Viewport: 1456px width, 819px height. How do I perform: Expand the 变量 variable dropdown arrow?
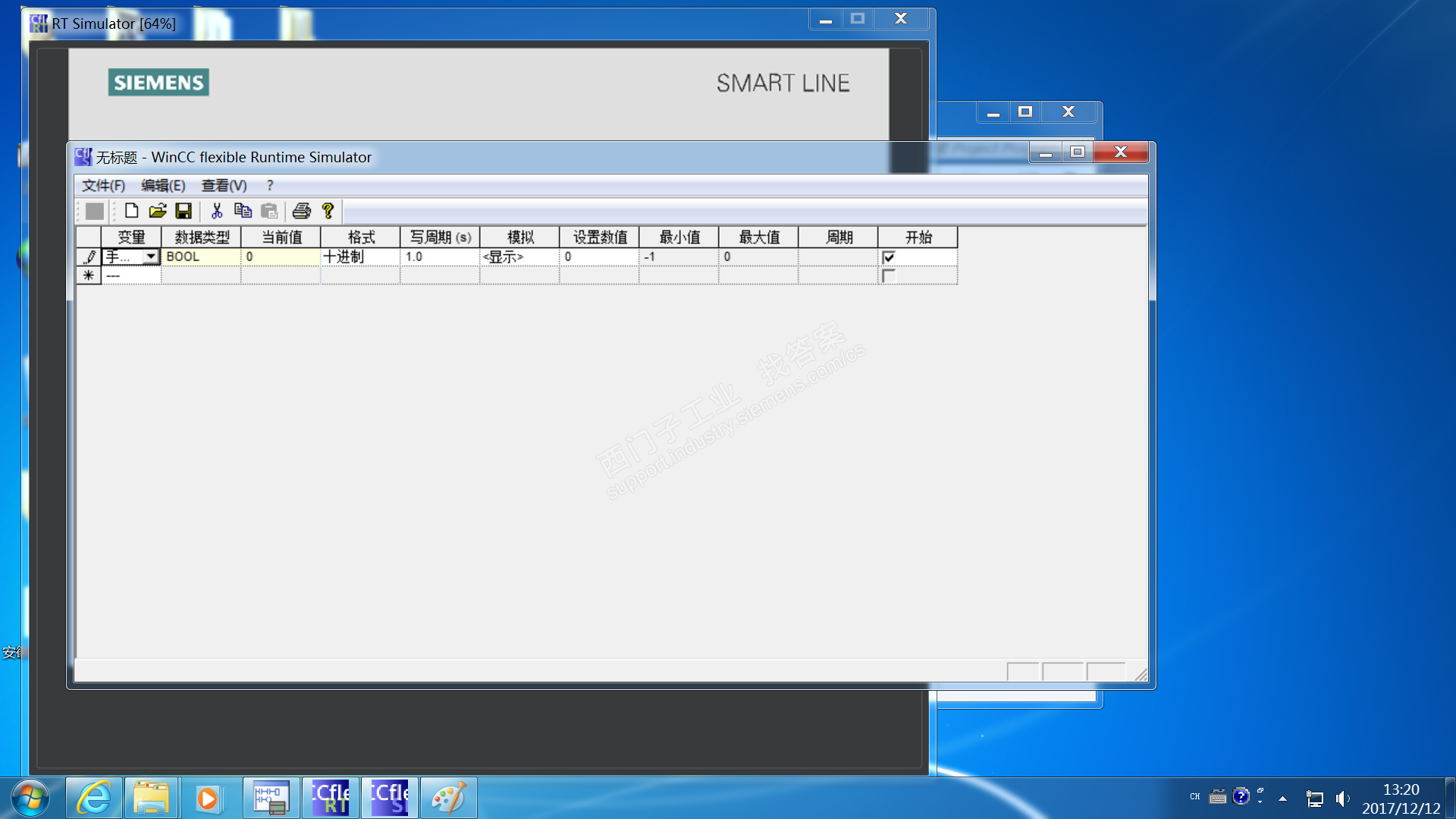pyautogui.click(x=151, y=257)
